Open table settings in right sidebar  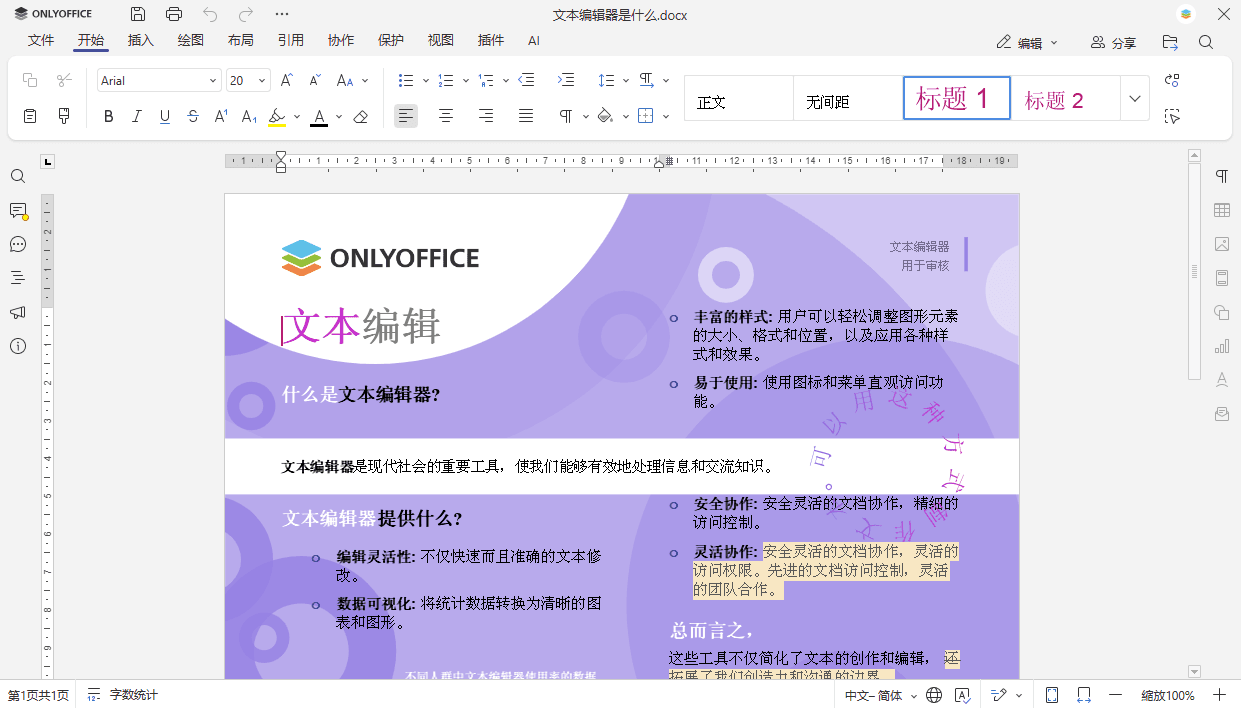(1222, 210)
